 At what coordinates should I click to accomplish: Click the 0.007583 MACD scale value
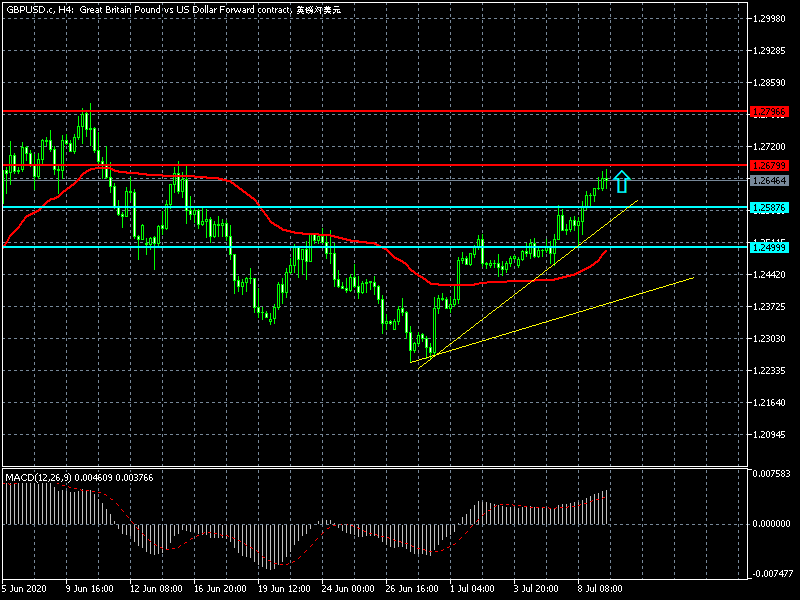pyautogui.click(x=771, y=473)
